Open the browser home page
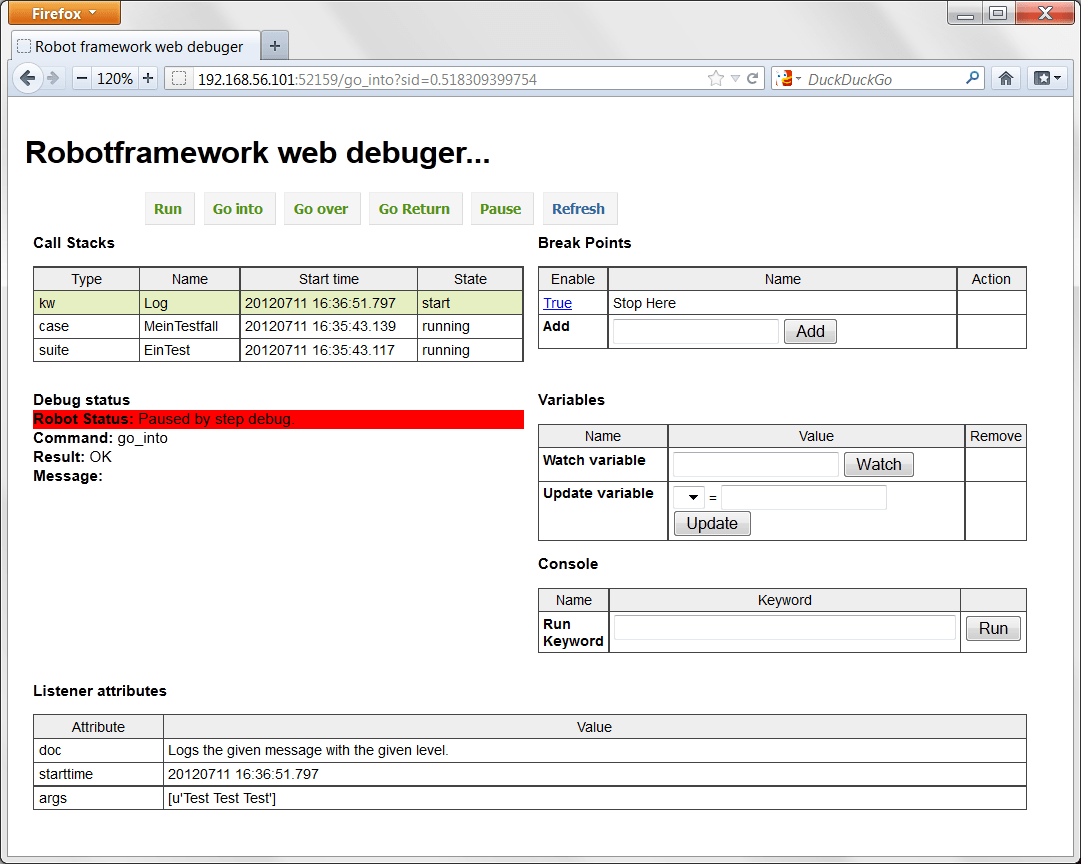The width and height of the screenshot is (1081, 864). [1006, 78]
